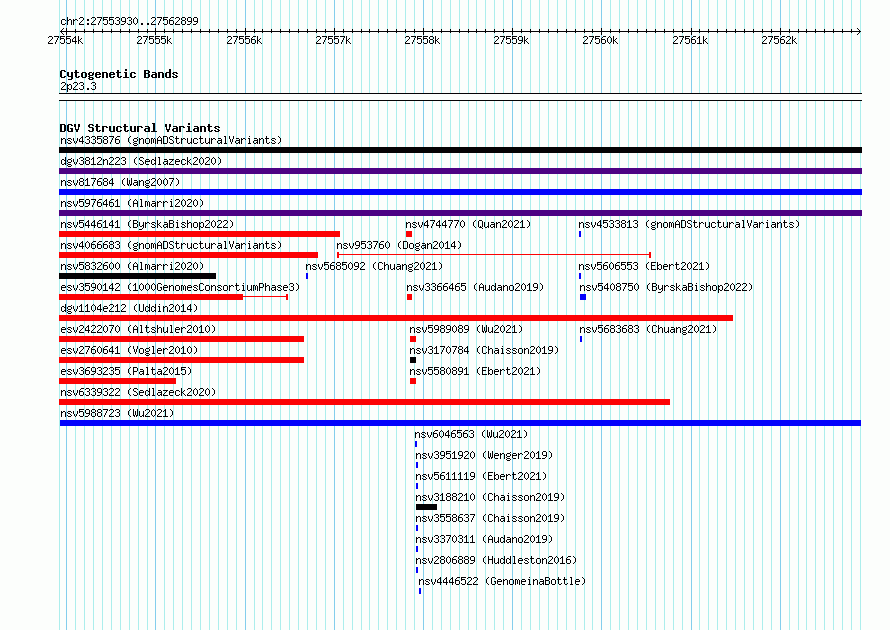
Task: Open nsv5989089 Wu2021 label
Action: click(466, 329)
